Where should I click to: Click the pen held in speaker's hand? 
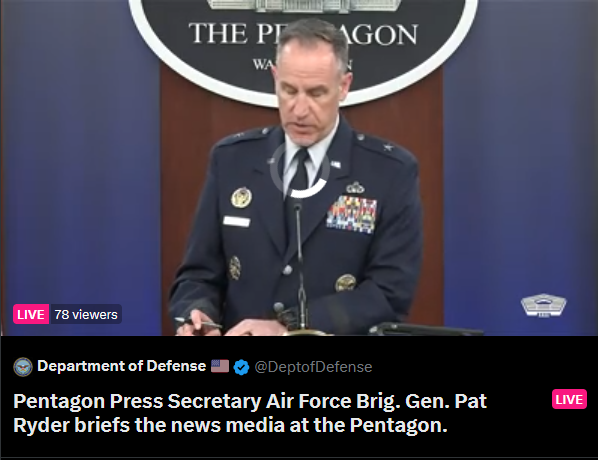pyautogui.click(x=198, y=323)
